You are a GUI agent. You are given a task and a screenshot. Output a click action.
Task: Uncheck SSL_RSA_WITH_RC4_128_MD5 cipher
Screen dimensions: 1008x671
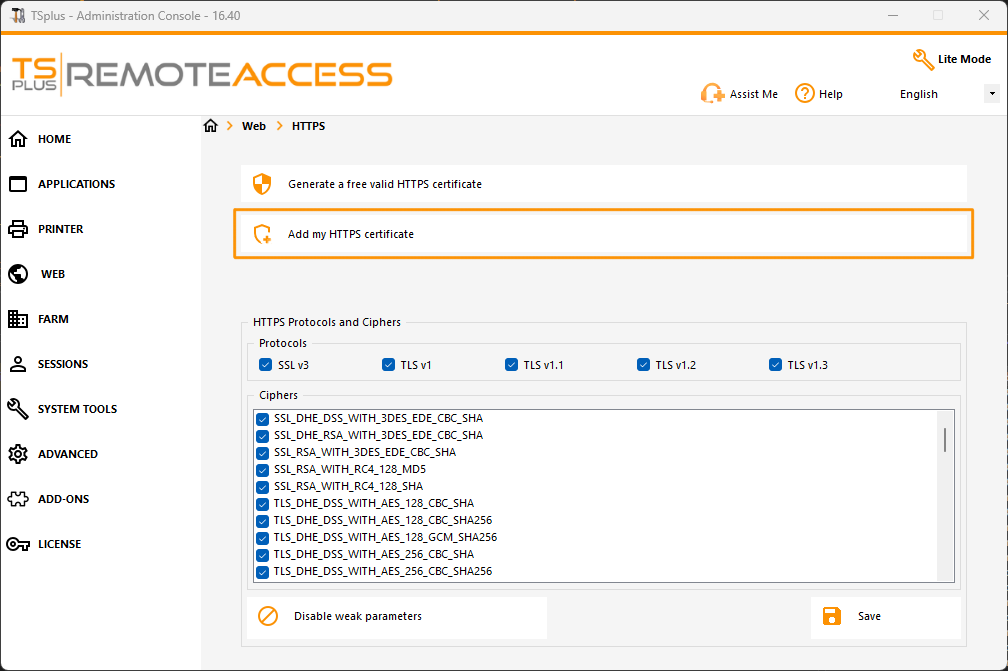(x=263, y=469)
